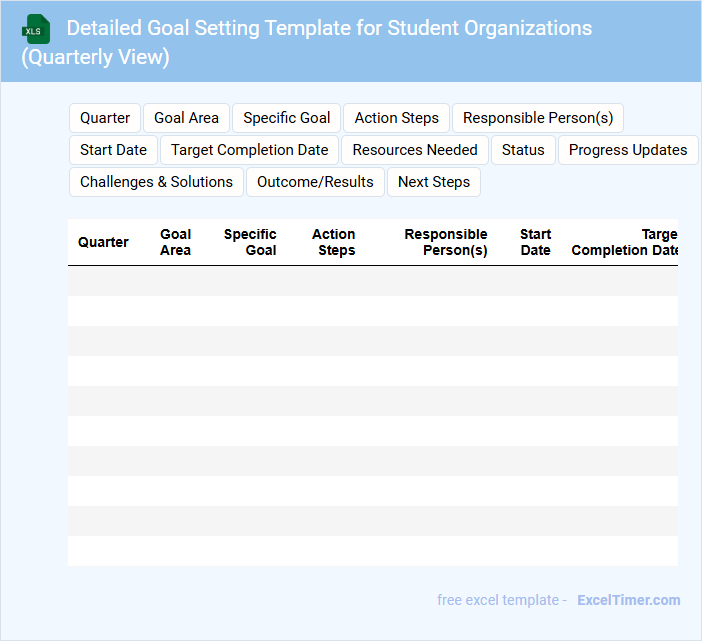Click the Quarter column header in table

pyautogui.click(x=103, y=242)
